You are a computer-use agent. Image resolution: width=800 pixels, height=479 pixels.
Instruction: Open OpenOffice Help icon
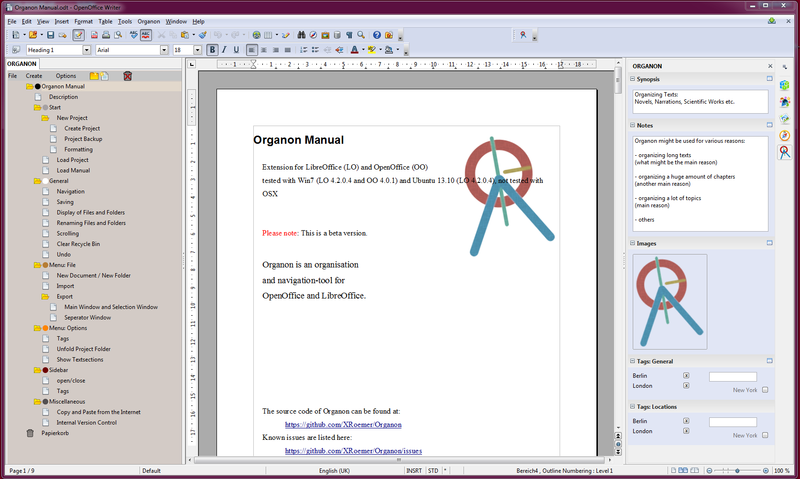377,35
